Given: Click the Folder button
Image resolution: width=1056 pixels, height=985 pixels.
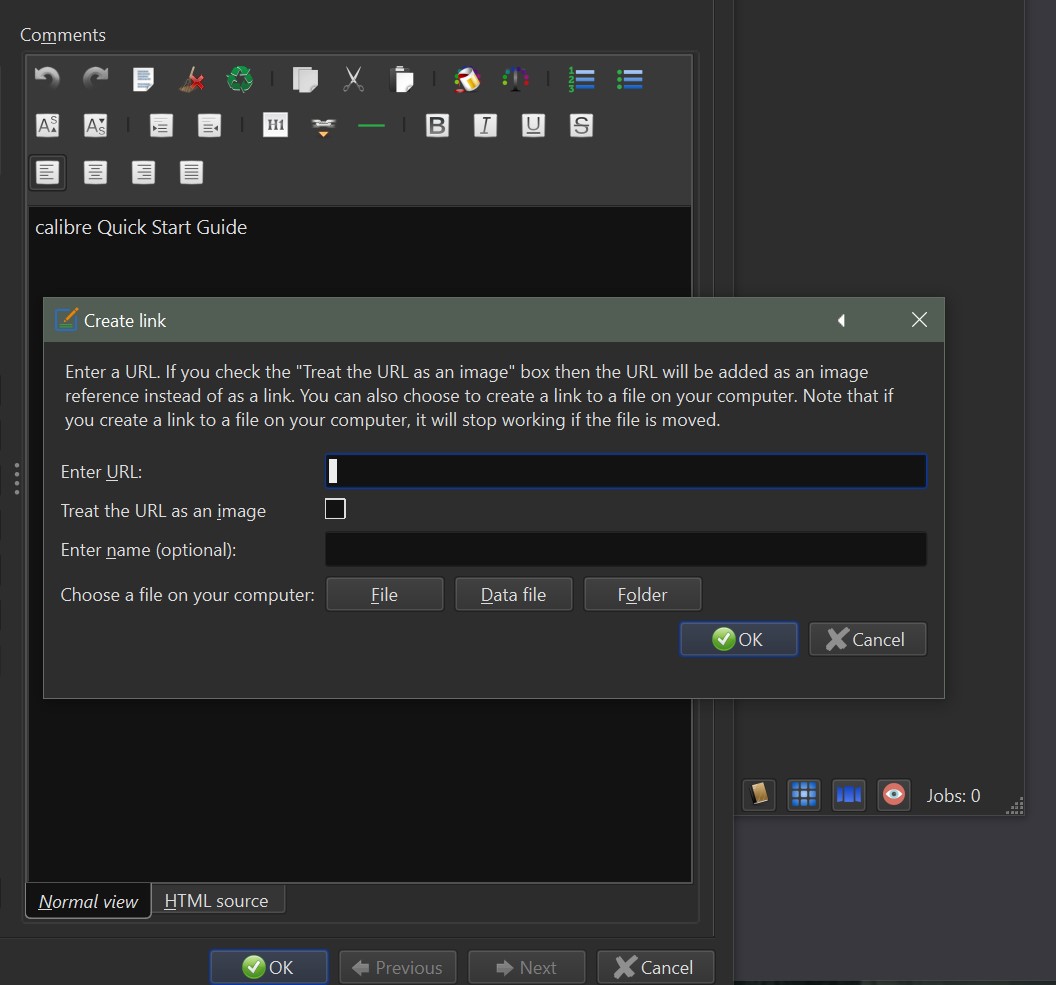Looking at the screenshot, I should click(x=642, y=595).
